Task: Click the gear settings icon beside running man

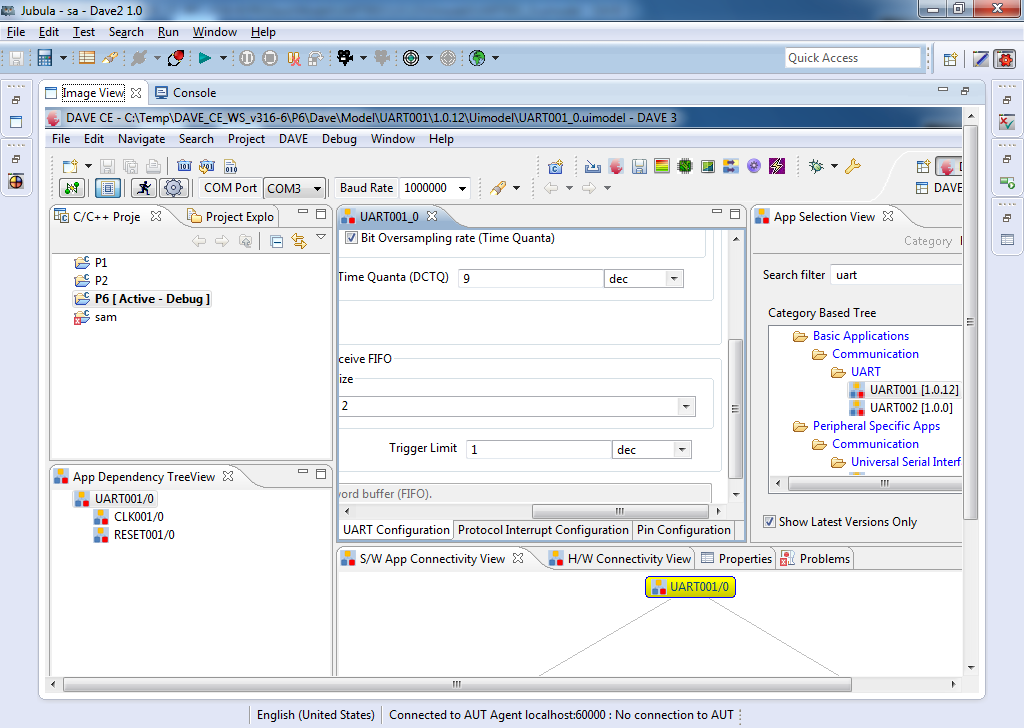Action: 173,188
